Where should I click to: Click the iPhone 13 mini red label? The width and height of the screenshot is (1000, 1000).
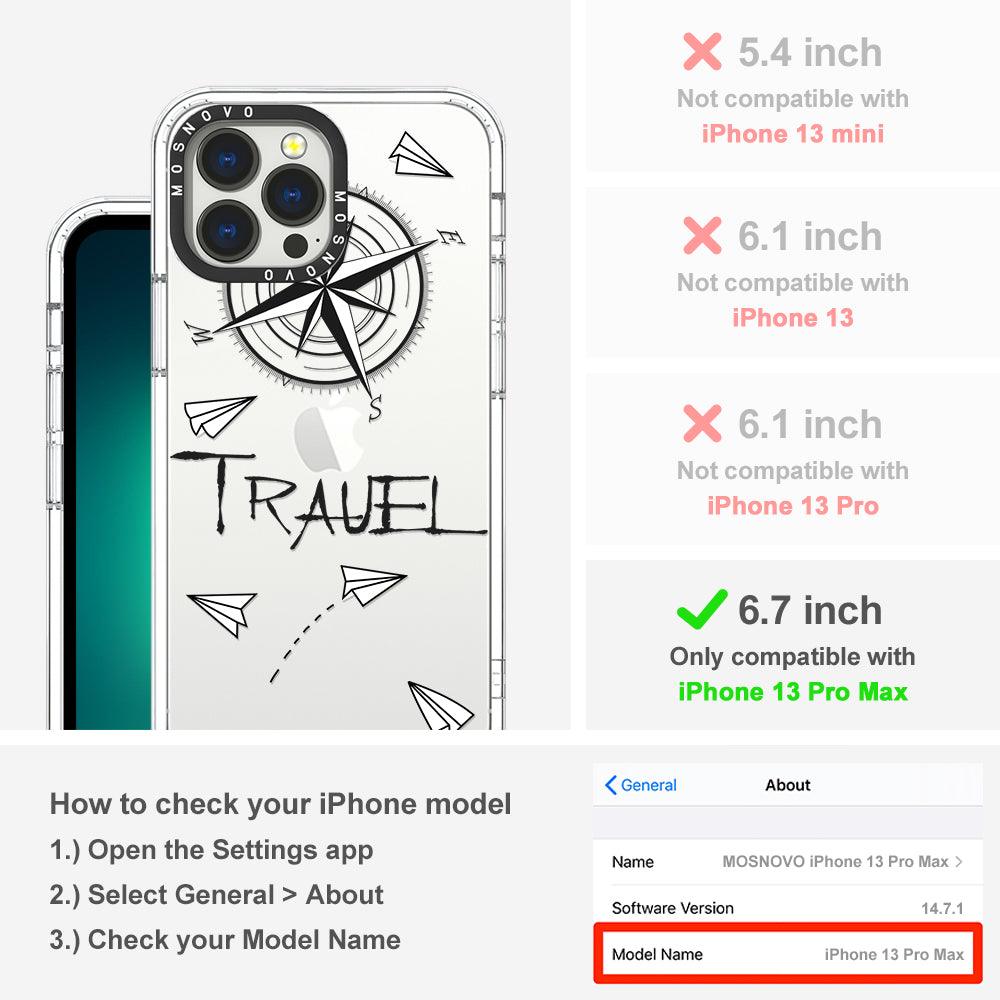pyautogui.click(x=793, y=134)
